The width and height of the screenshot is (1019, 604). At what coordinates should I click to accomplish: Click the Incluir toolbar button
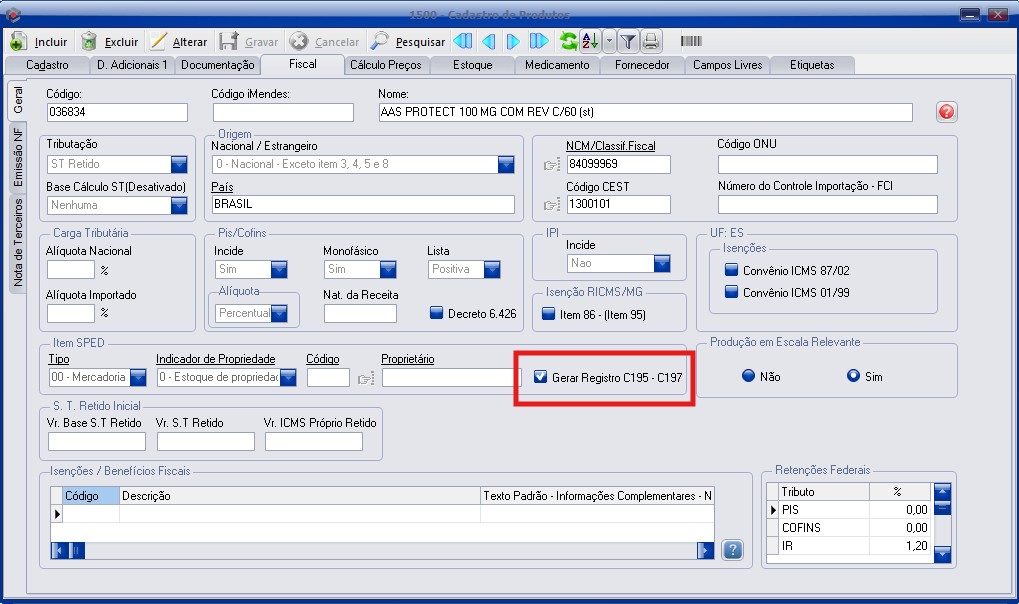[x=40, y=42]
